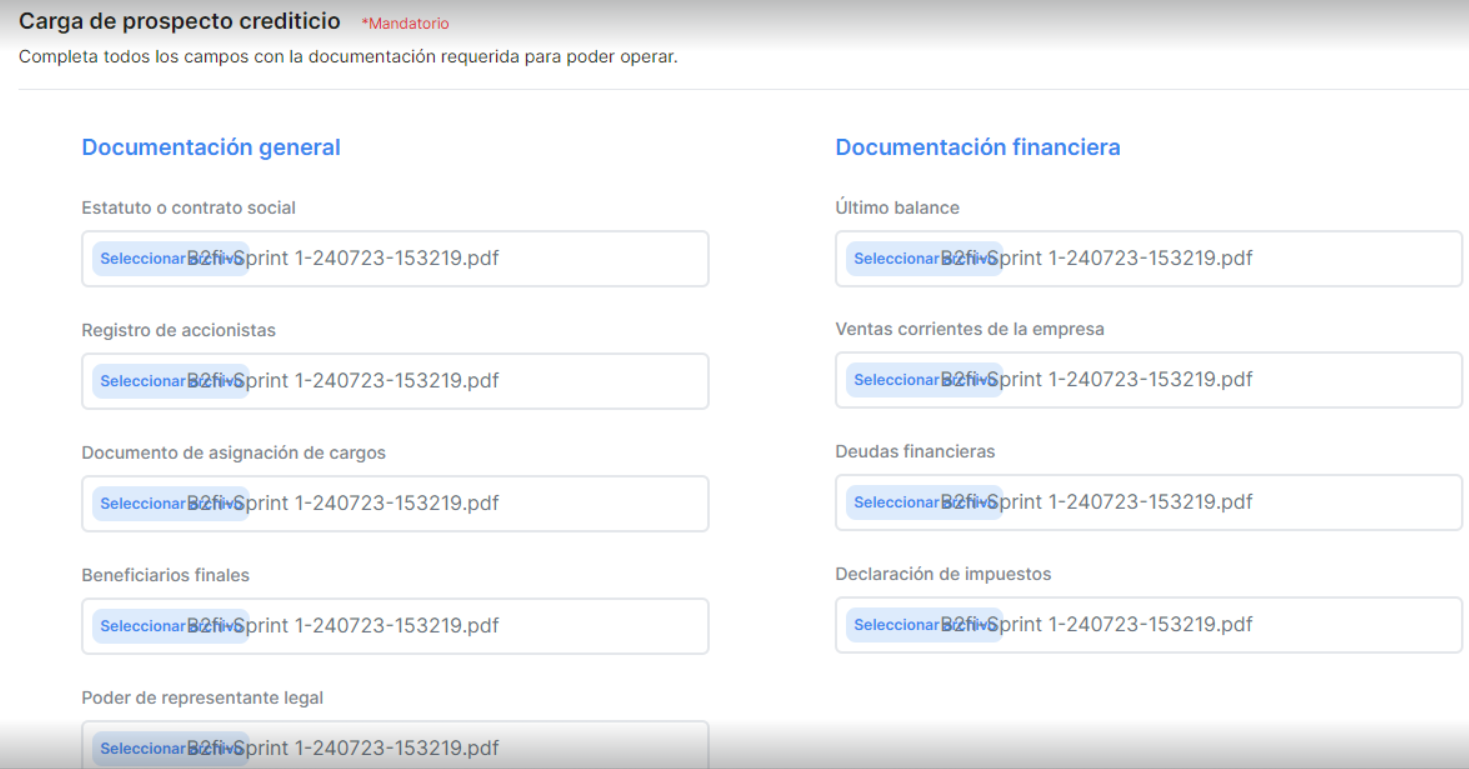This screenshot has height=769, width=1469.
Task: Click the PDF filename in Beneficiarios finales field
Action: pyautogui.click(x=370, y=626)
